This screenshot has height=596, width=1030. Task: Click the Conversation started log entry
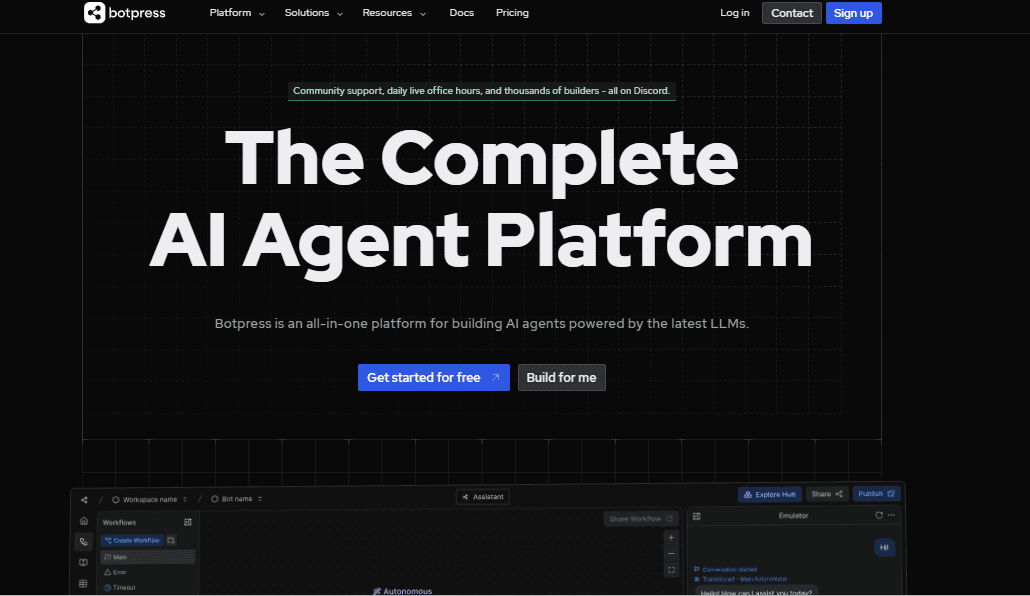pos(725,570)
